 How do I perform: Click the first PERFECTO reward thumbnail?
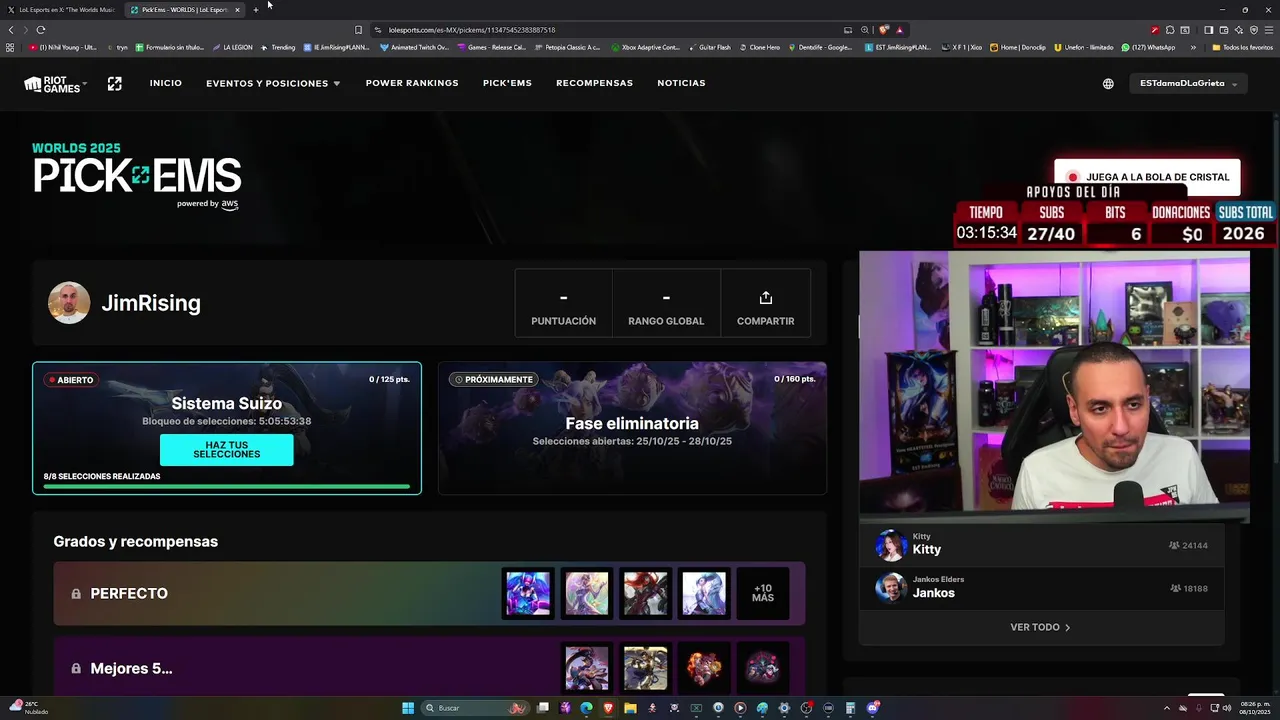(x=528, y=593)
